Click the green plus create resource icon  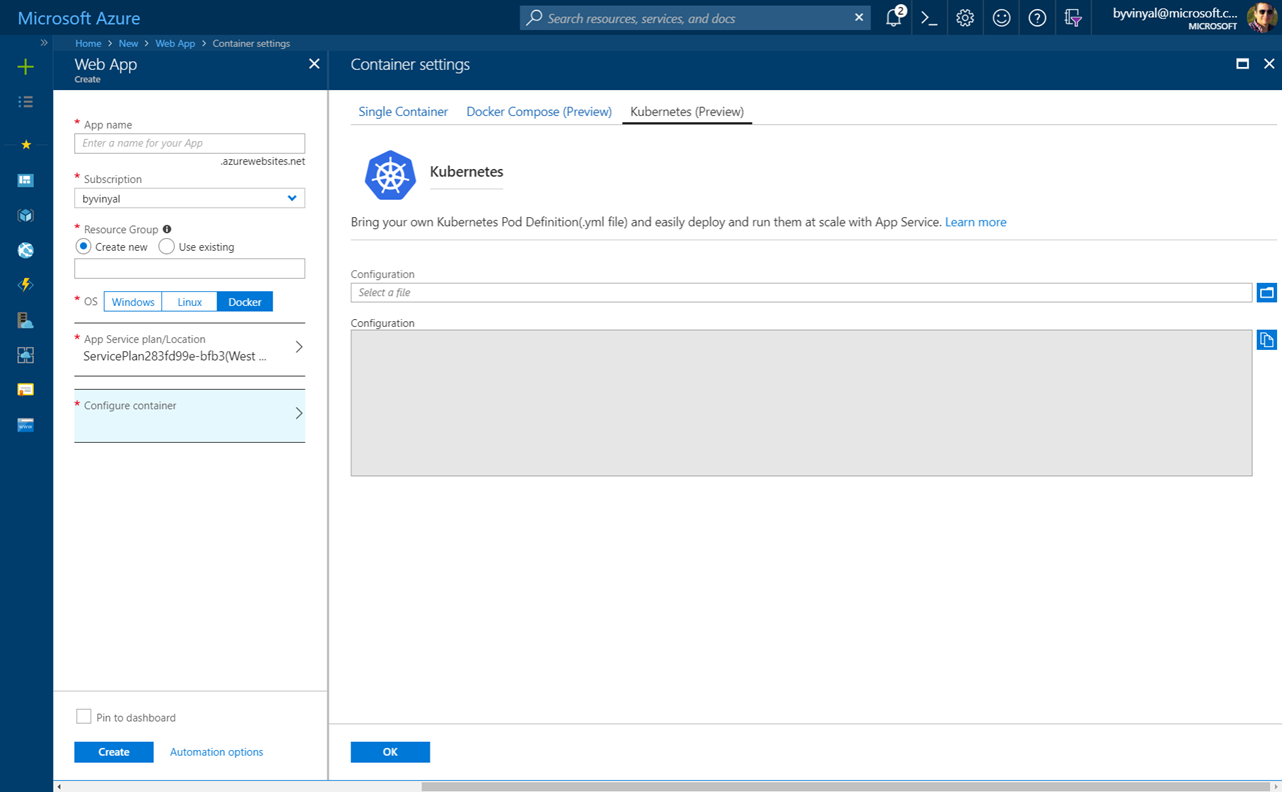(x=26, y=67)
